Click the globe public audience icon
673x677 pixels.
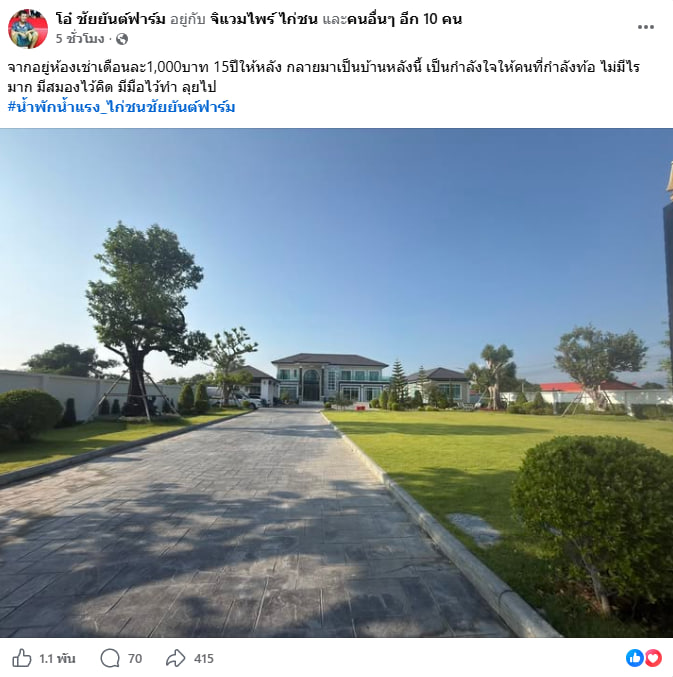click(122, 39)
